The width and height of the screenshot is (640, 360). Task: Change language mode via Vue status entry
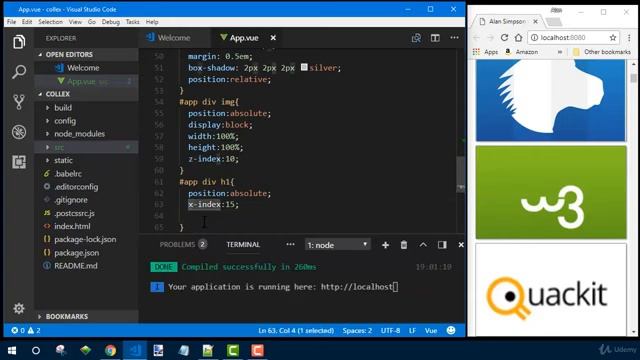click(431, 330)
